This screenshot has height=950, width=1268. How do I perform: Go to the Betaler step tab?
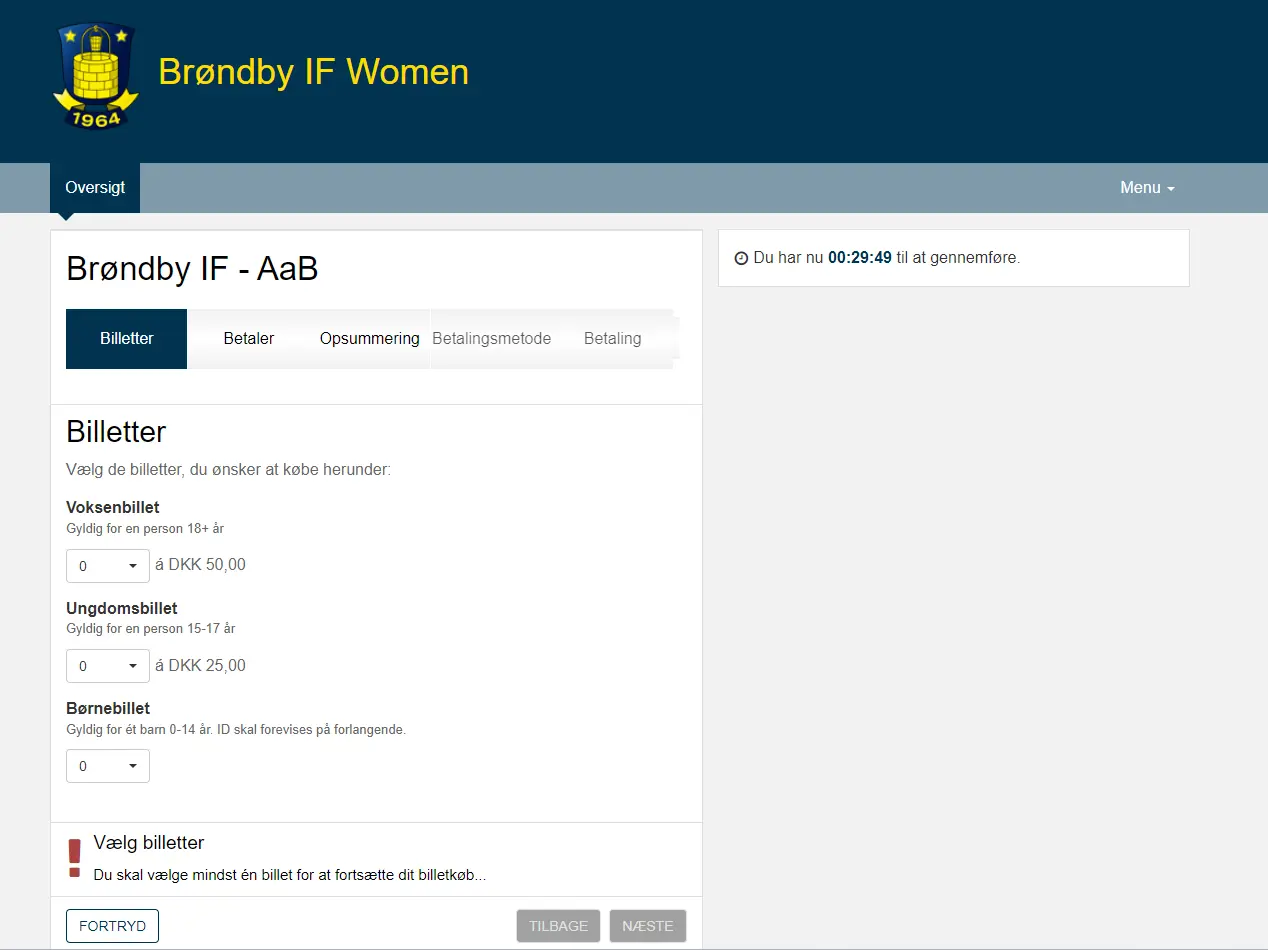point(249,339)
